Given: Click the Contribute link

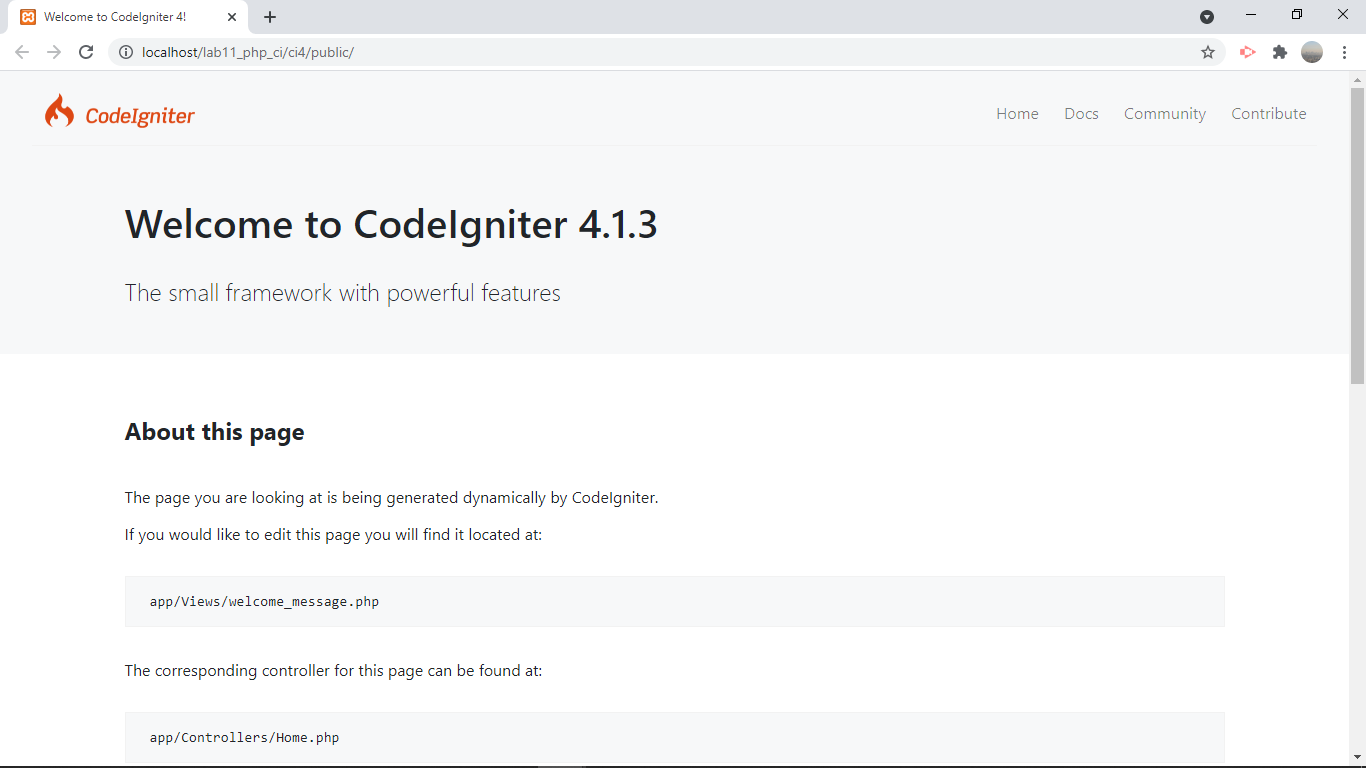Looking at the screenshot, I should pyautogui.click(x=1268, y=113).
